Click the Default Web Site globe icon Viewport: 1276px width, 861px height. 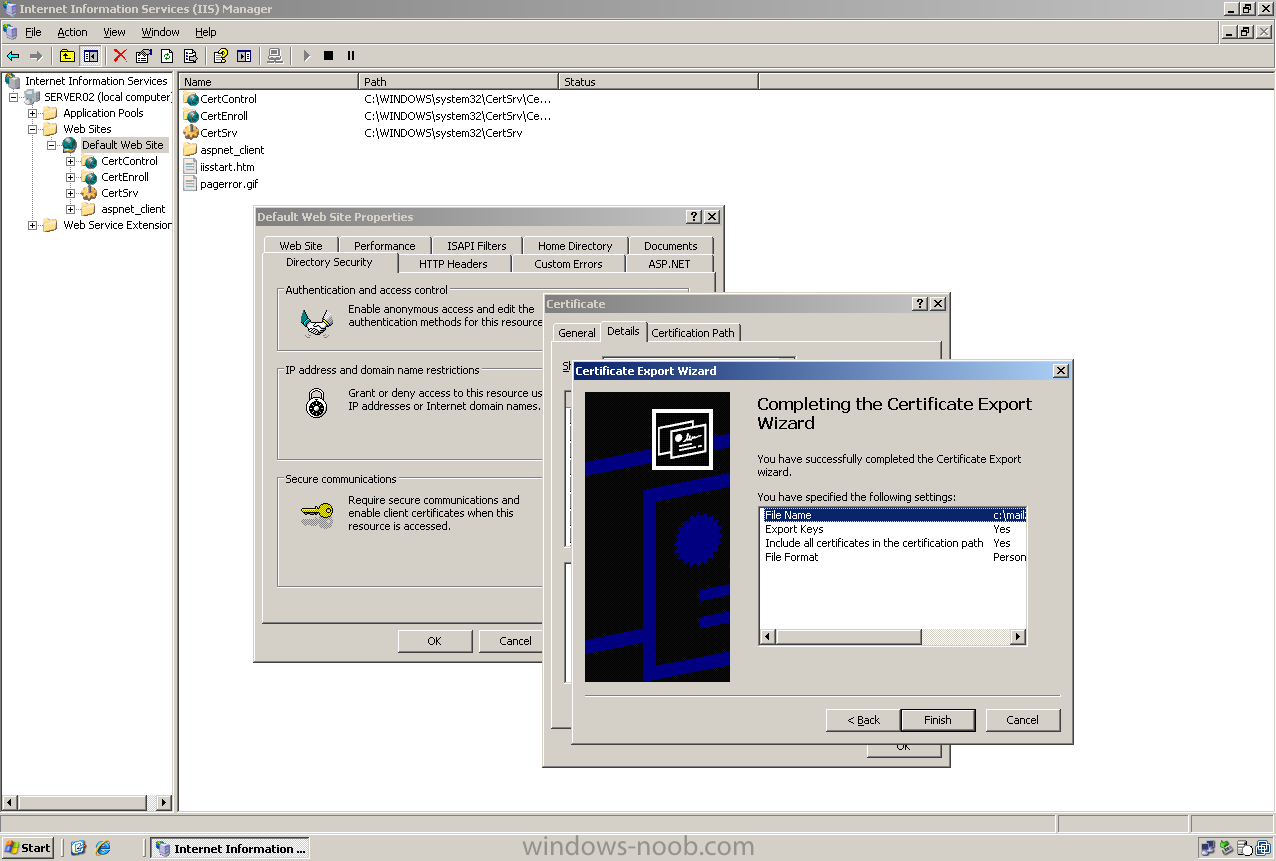pyautogui.click(x=70, y=145)
